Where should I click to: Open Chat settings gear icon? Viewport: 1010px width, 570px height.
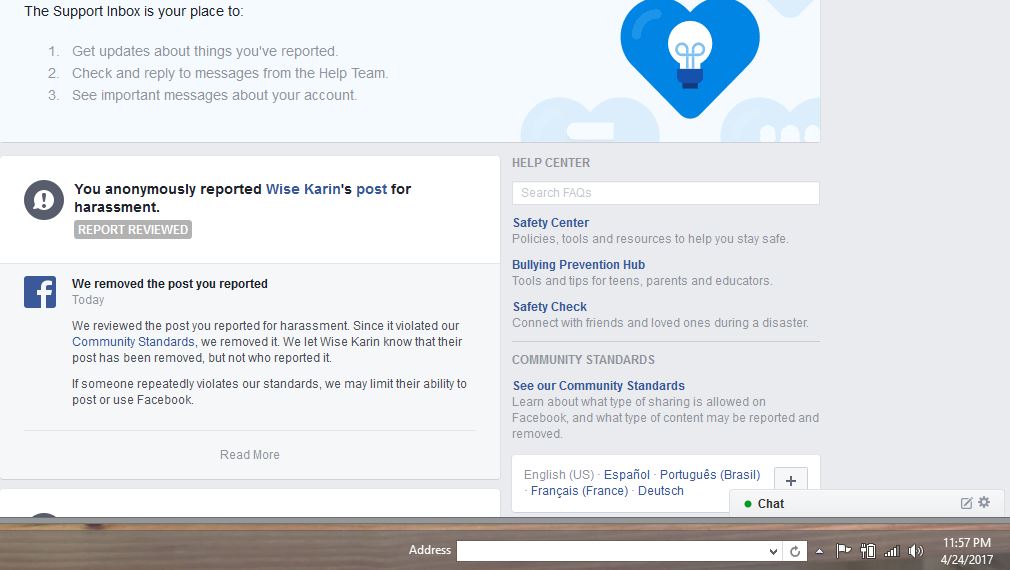coord(984,502)
